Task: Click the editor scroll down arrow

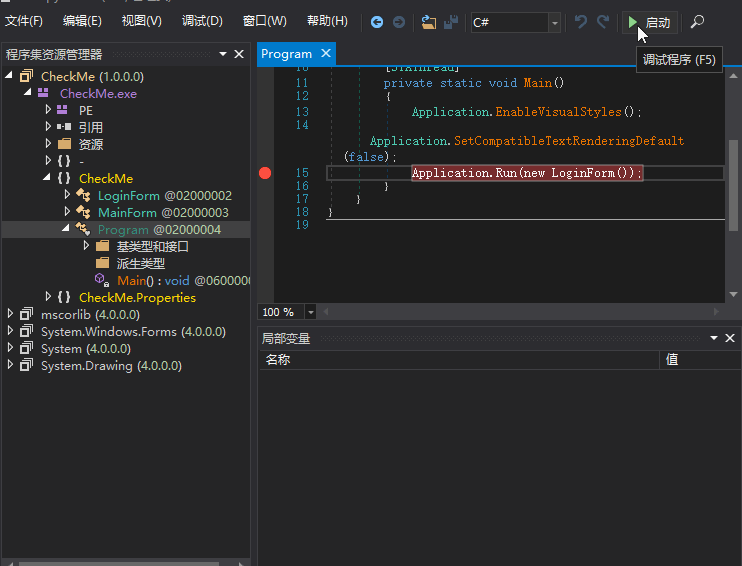Action: click(733, 294)
